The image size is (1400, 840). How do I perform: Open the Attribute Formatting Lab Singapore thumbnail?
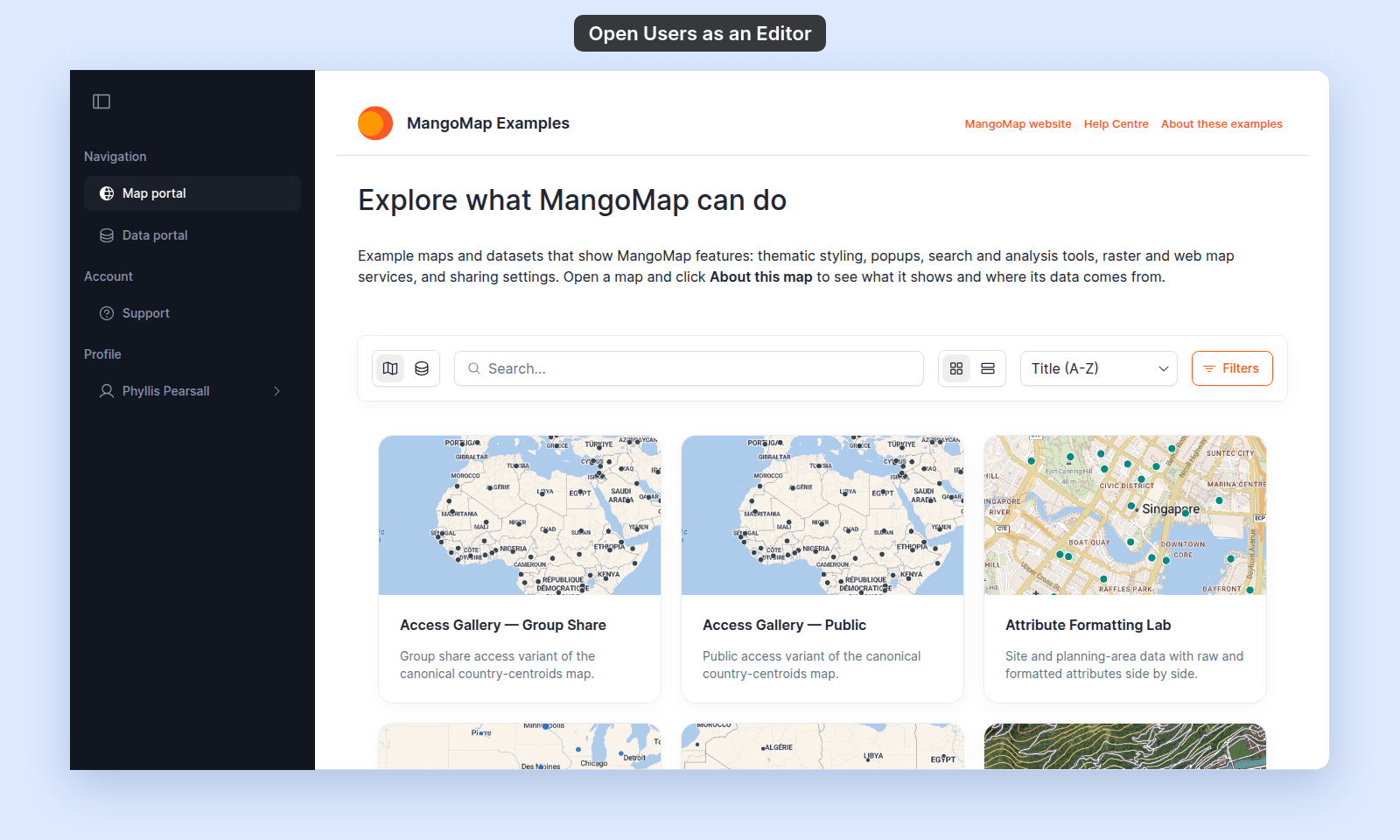tap(1125, 515)
